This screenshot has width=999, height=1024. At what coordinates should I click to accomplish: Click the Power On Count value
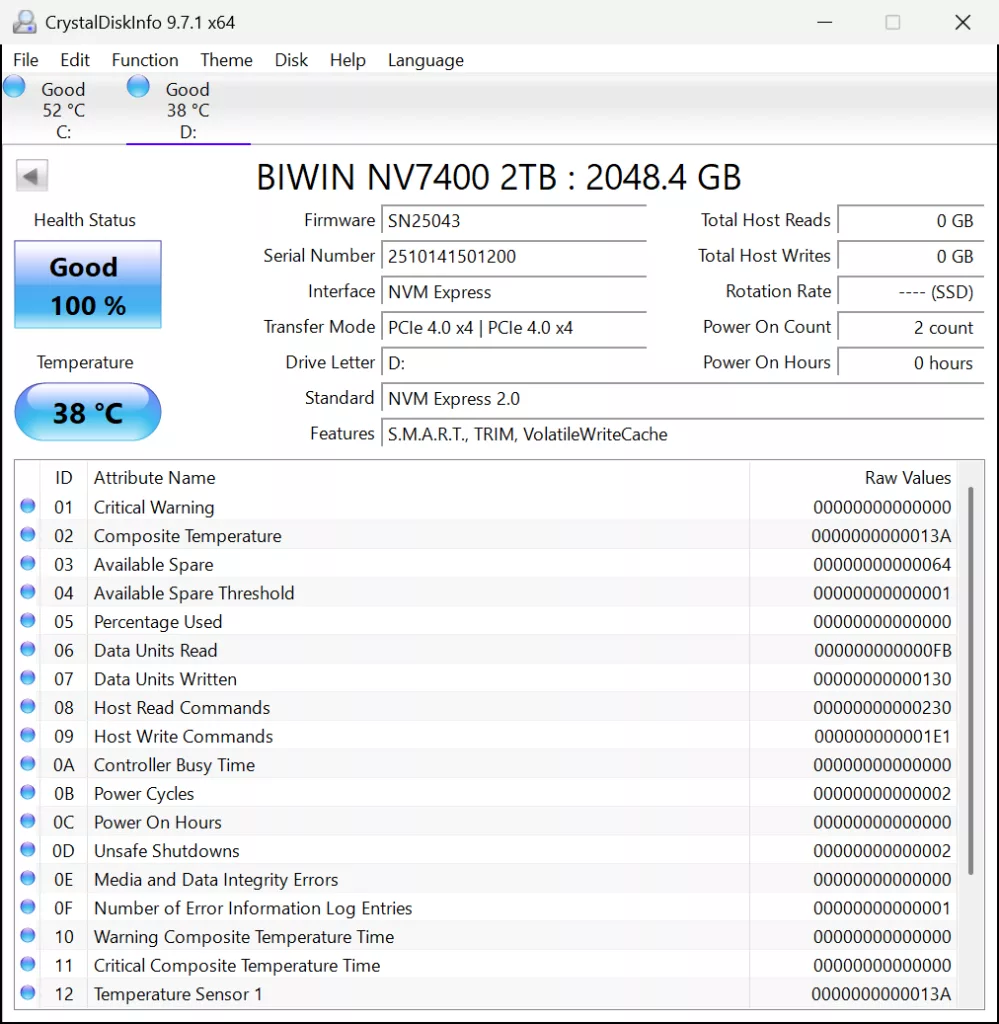point(910,327)
